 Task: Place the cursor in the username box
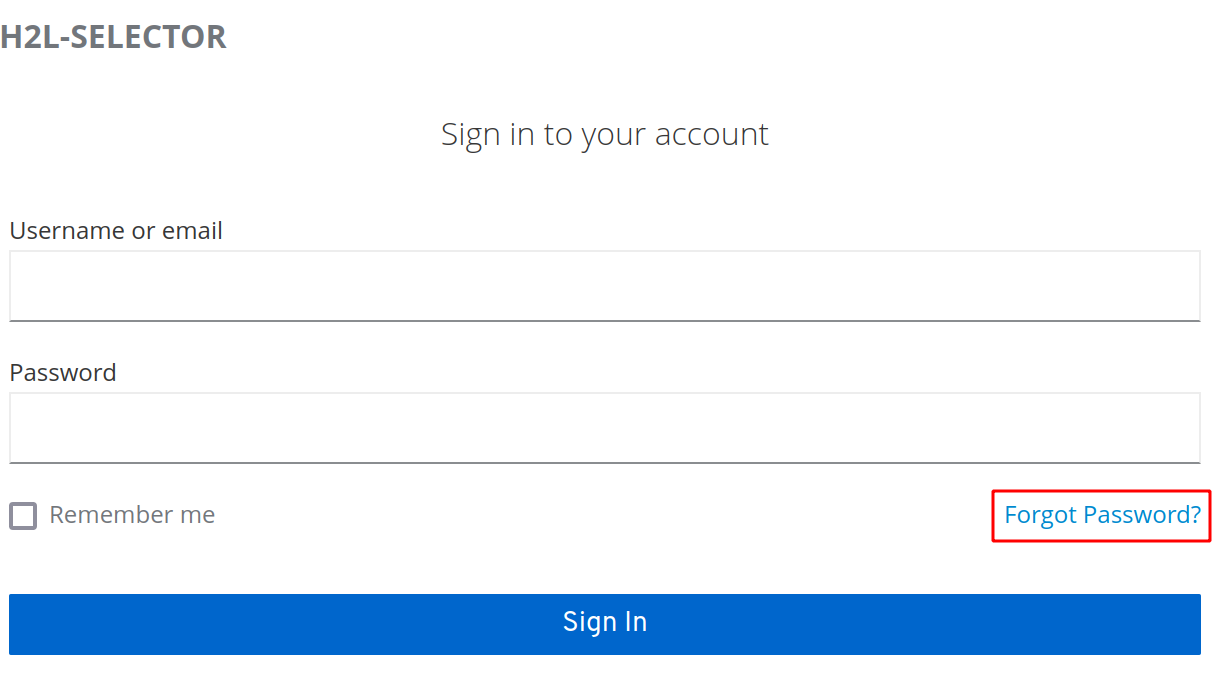pos(604,286)
